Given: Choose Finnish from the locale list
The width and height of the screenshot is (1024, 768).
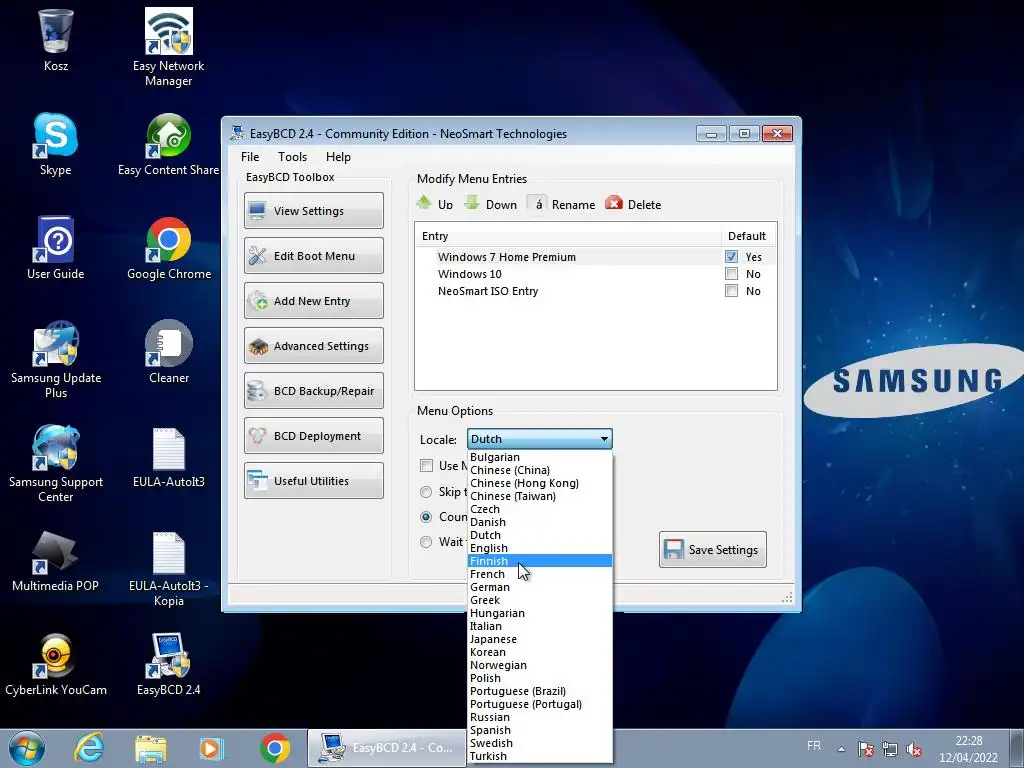Looking at the screenshot, I should [539, 561].
